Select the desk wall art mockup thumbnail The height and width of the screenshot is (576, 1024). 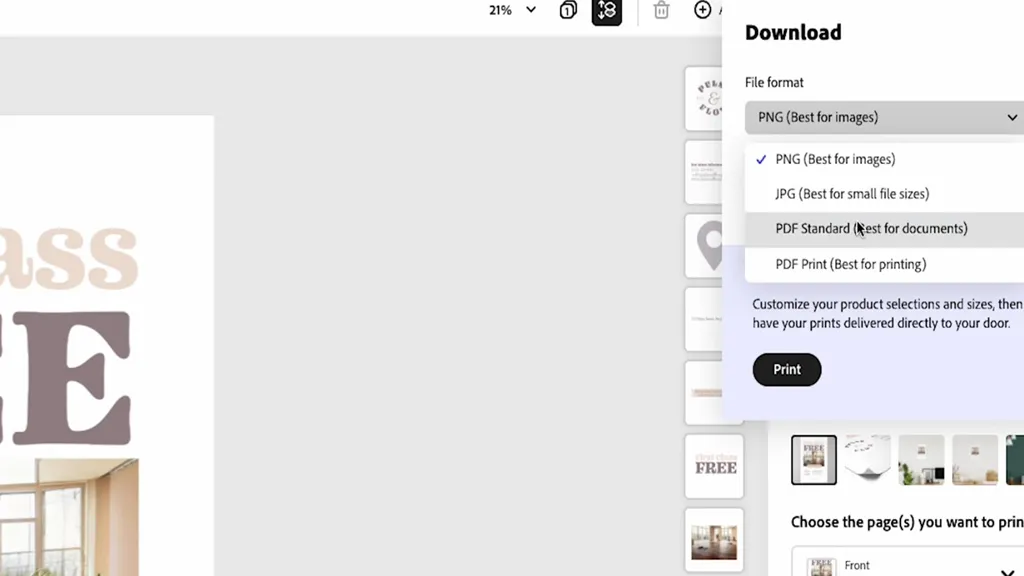(921, 460)
